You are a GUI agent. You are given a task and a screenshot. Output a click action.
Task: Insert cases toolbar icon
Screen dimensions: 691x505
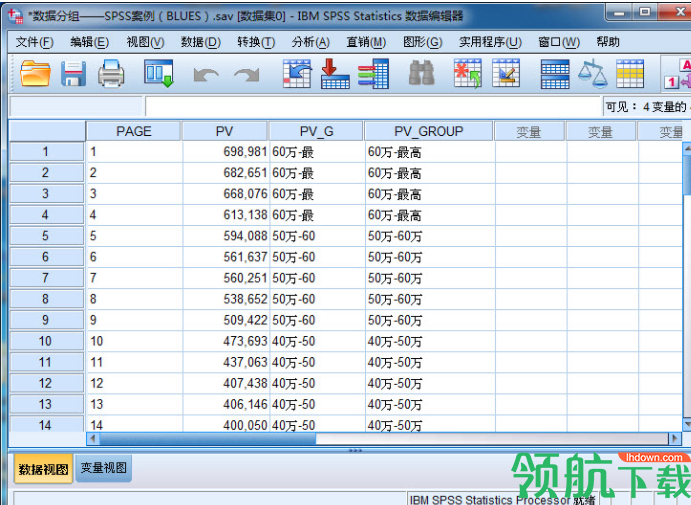coord(468,74)
